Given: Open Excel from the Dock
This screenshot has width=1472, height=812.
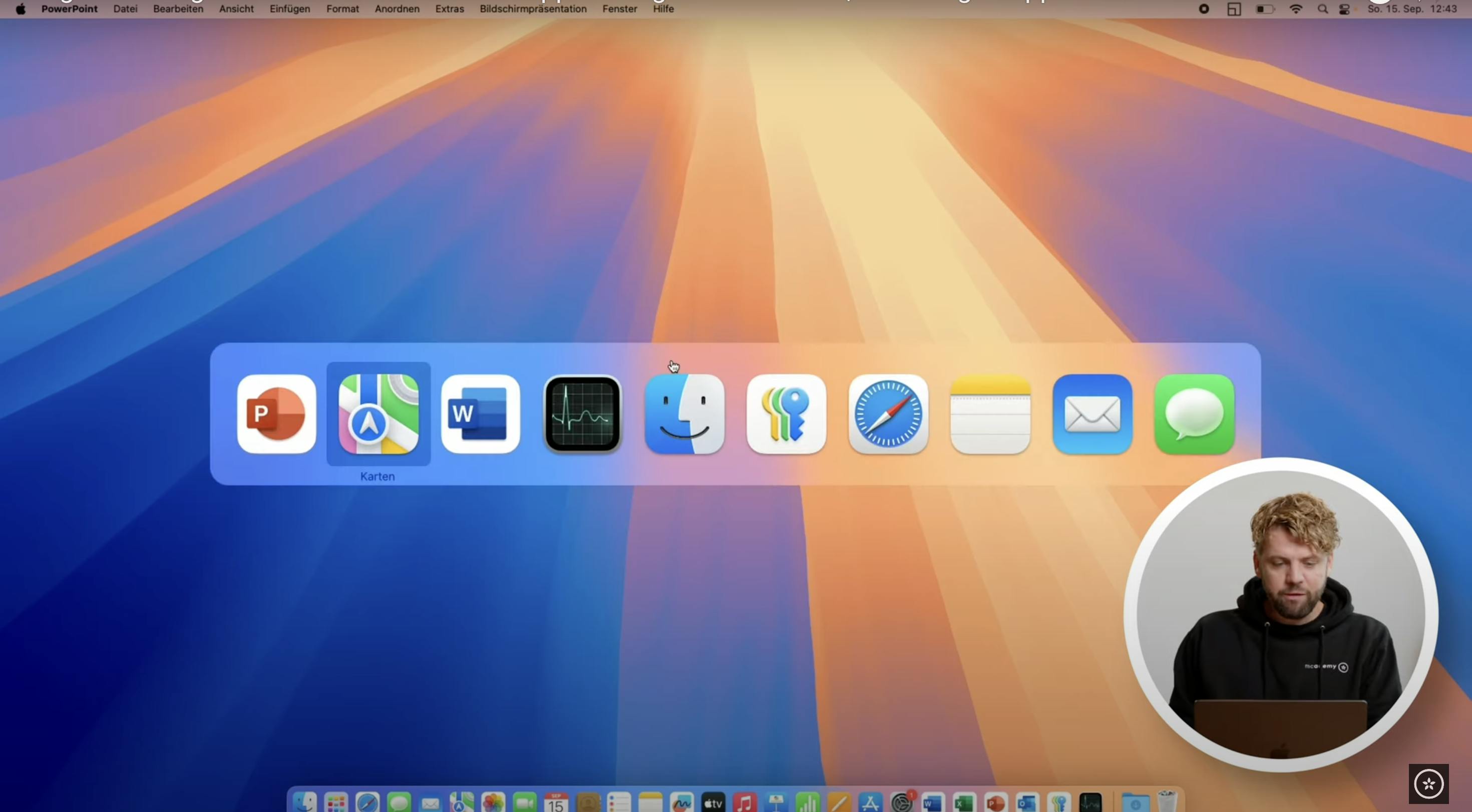Looking at the screenshot, I should pos(965,801).
